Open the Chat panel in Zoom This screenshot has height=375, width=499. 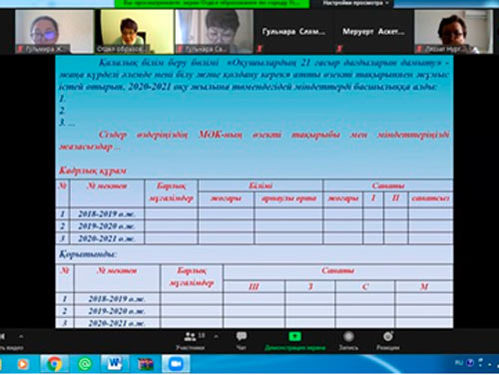(241, 341)
